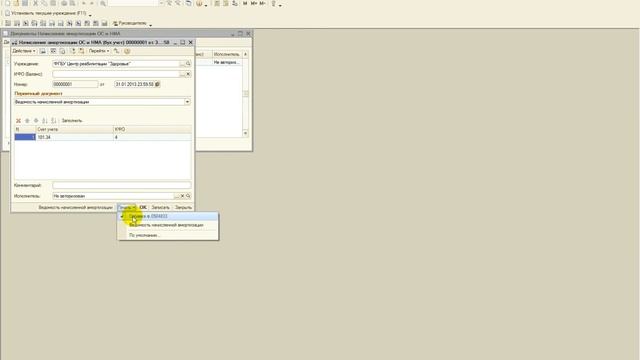The height and width of the screenshot is (360, 640).
Task: Select the table cell with account 101.34
Action: point(74,137)
